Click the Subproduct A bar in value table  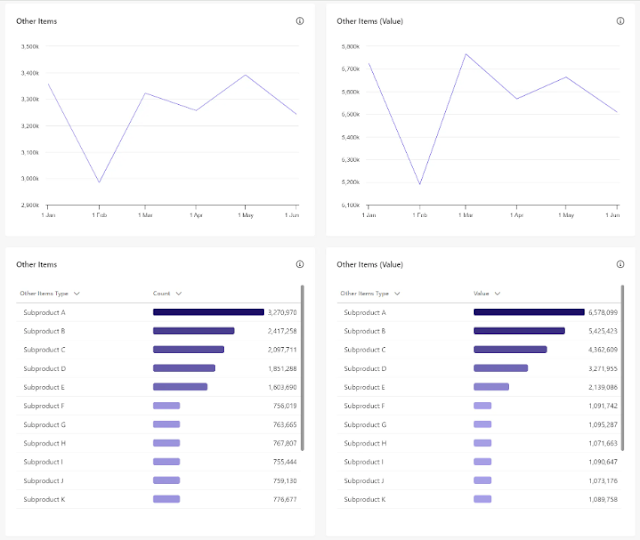[529, 312]
